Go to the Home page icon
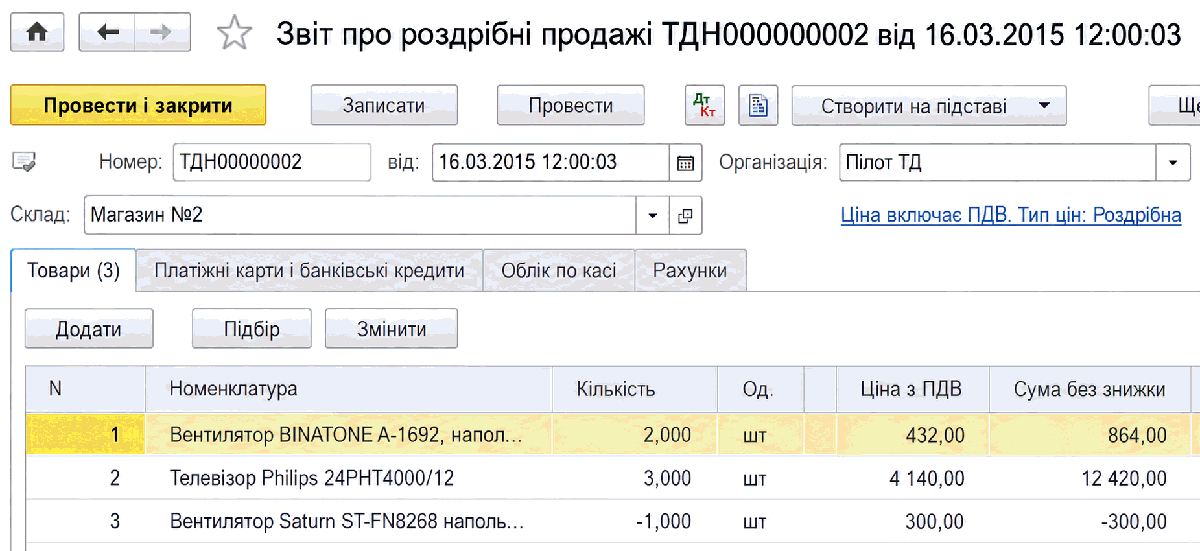The image size is (1200, 551). 37,33
